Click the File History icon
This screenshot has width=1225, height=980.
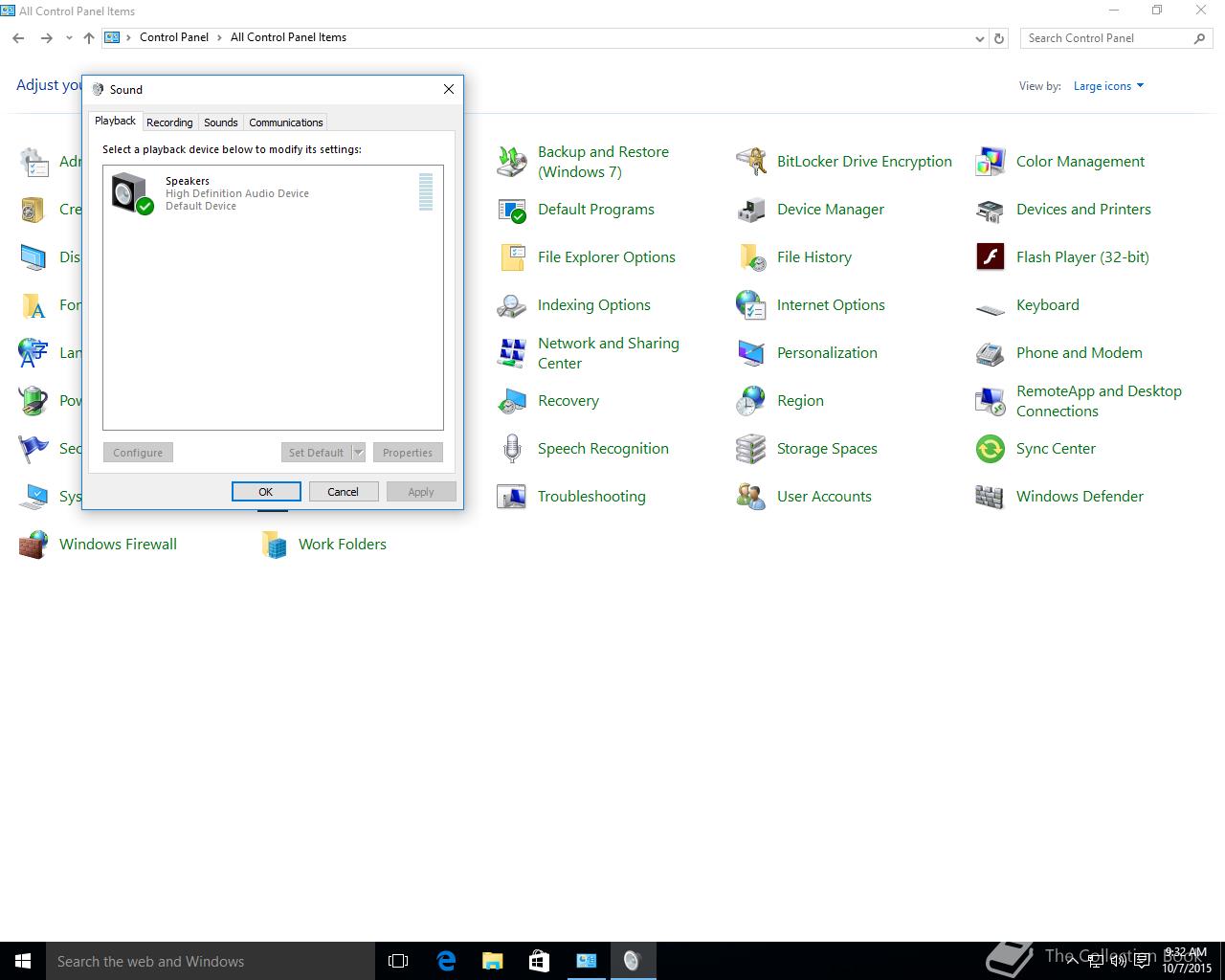[751, 257]
